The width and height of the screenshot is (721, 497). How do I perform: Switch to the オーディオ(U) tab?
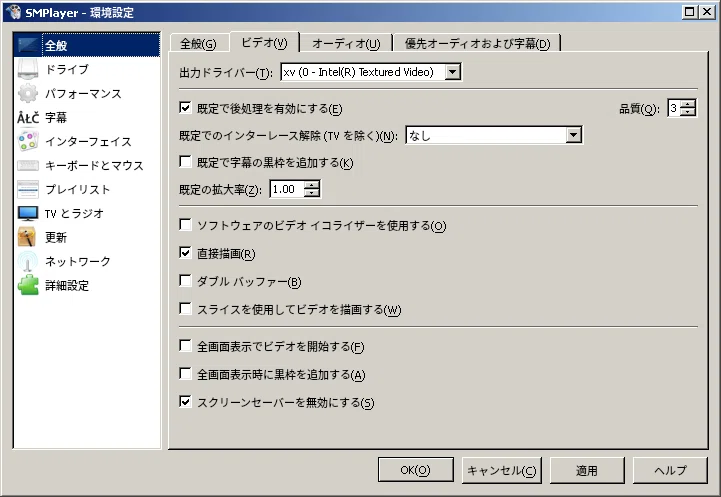346,44
